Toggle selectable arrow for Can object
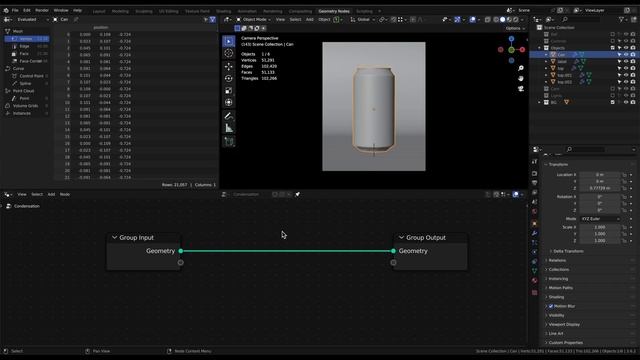Viewport: 640px width, 360px height. pos(619,55)
